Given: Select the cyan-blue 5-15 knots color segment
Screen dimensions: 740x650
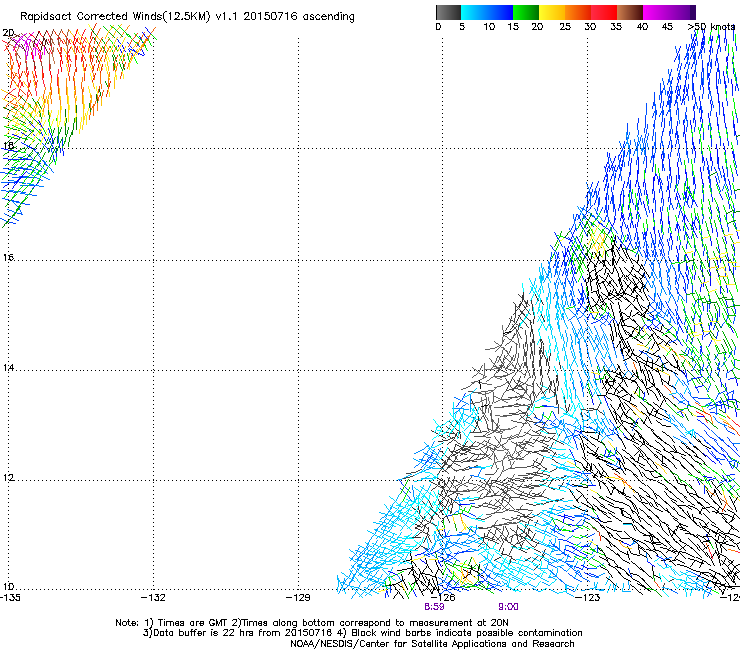Looking at the screenshot, I should click(487, 12).
